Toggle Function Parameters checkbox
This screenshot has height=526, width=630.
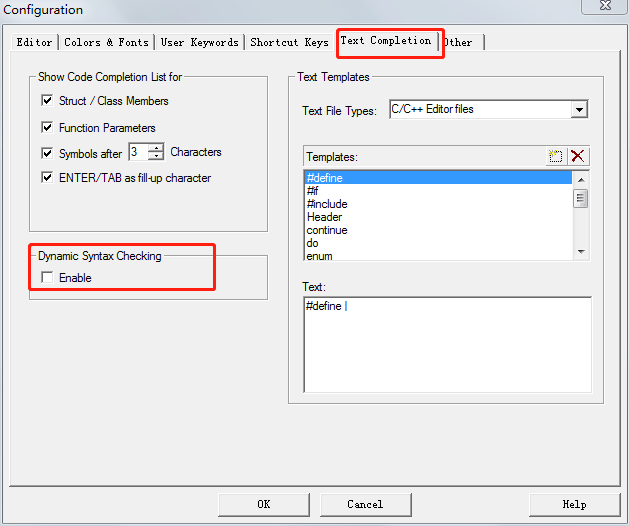point(47,127)
